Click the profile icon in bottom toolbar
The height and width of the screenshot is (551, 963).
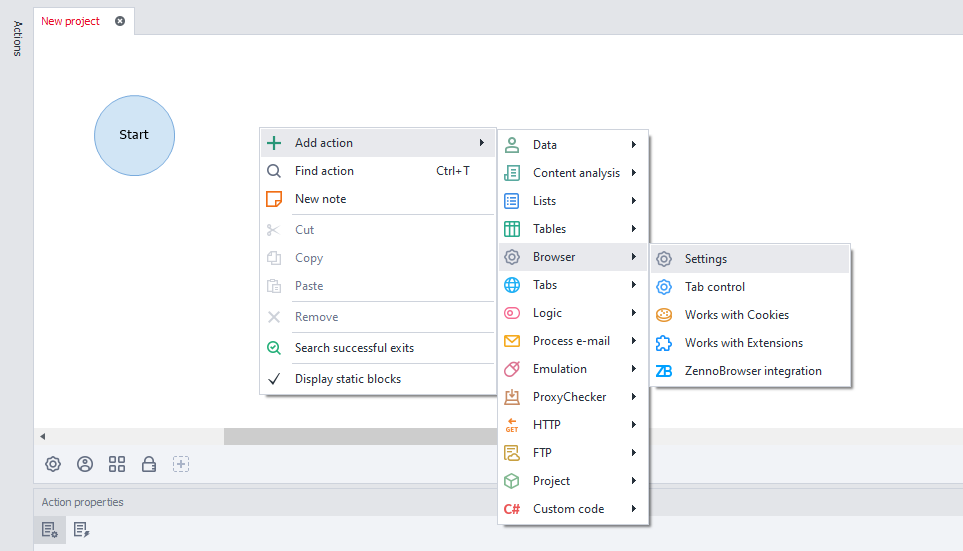[x=85, y=464]
